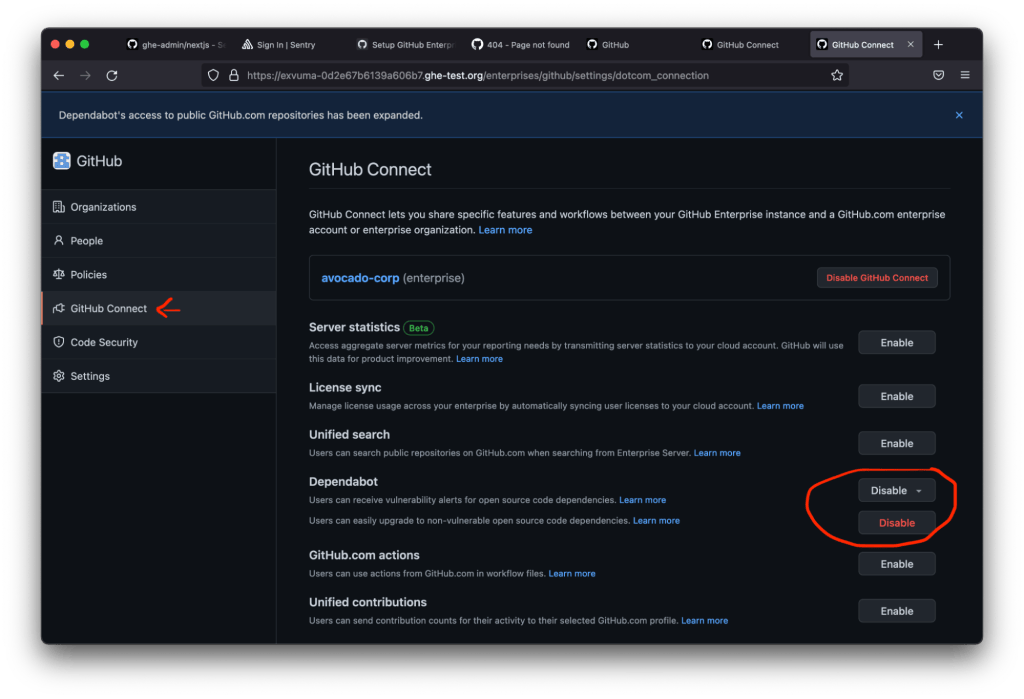
Task: Enable Unified search
Action: coord(897,443)
